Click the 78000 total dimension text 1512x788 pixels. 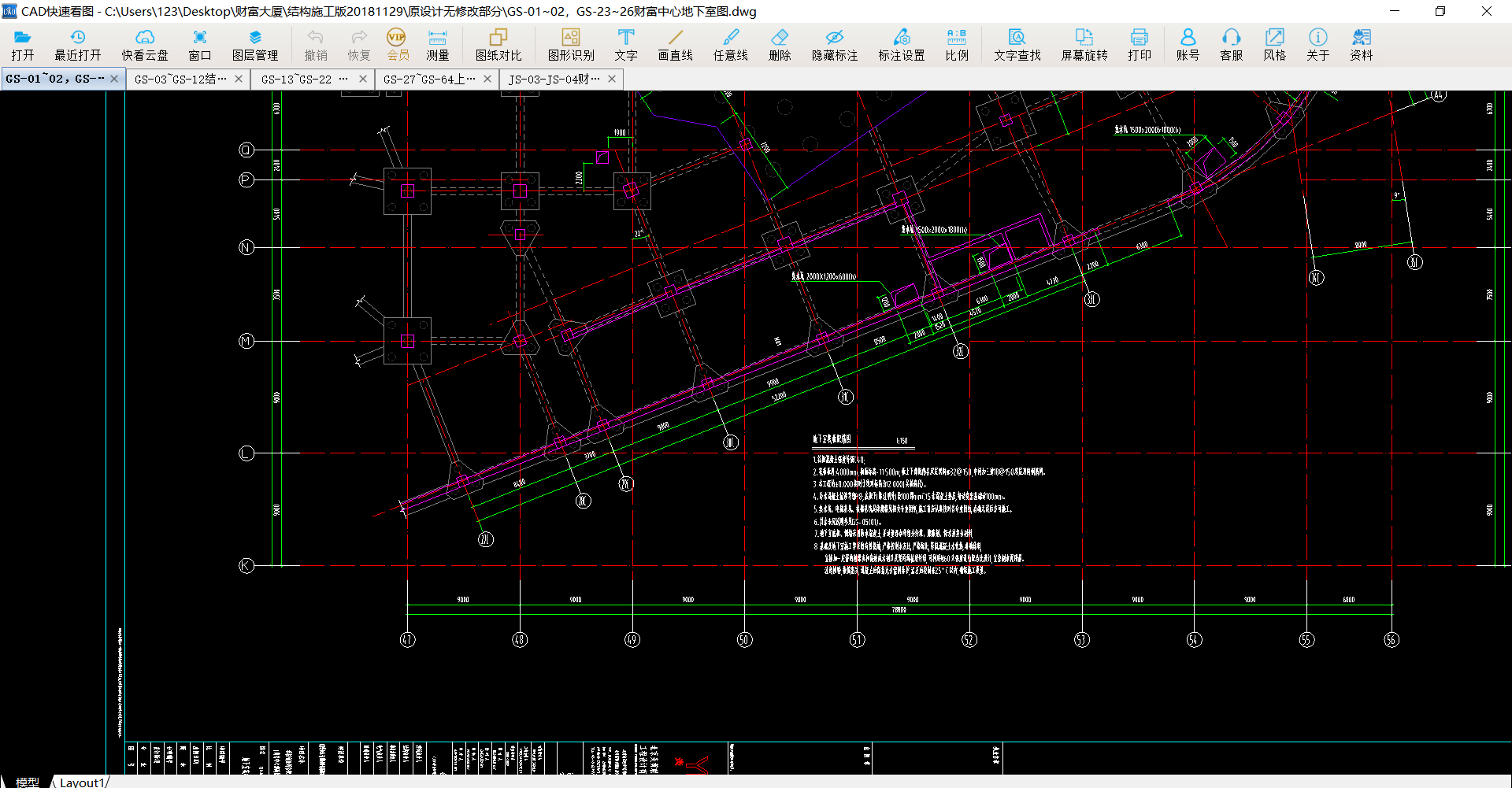(899, 609)
